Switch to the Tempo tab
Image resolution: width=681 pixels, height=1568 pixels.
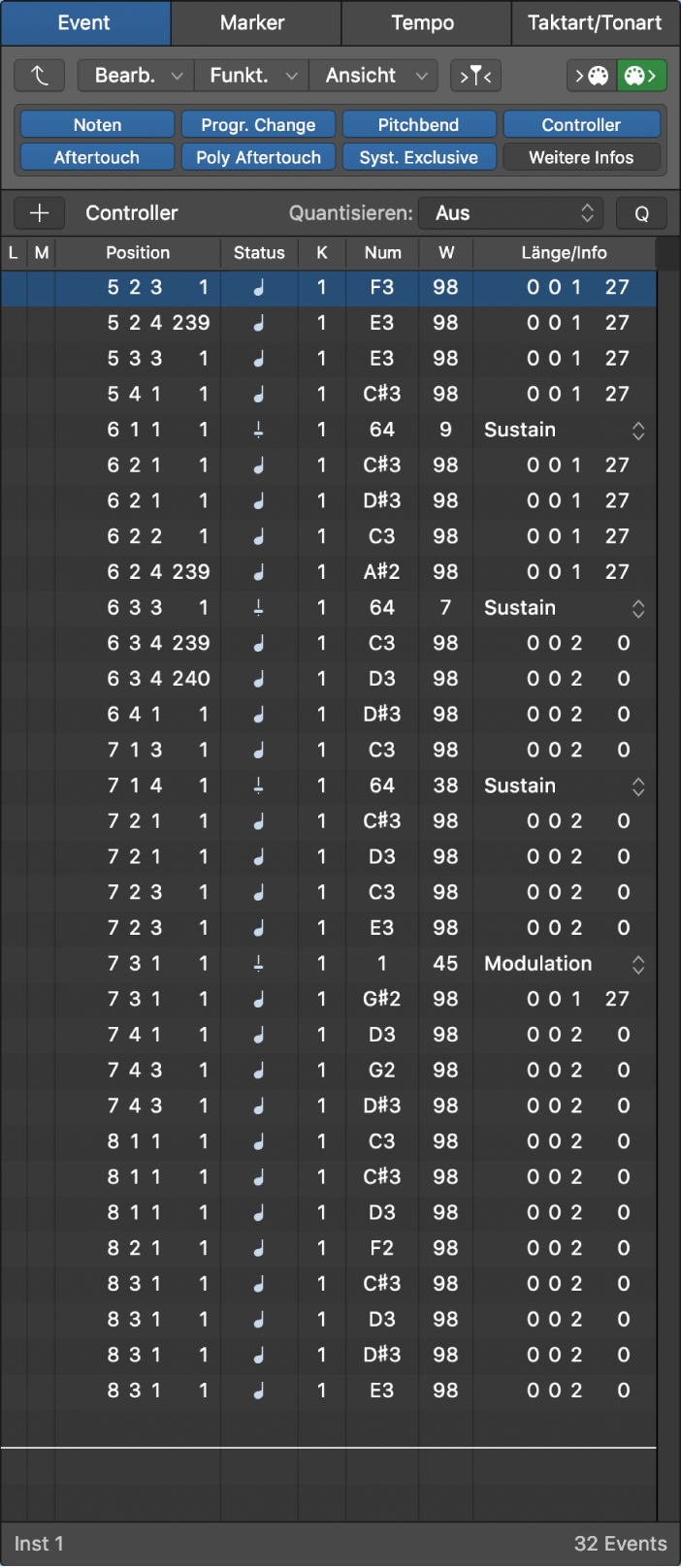(x=426, y=23)
